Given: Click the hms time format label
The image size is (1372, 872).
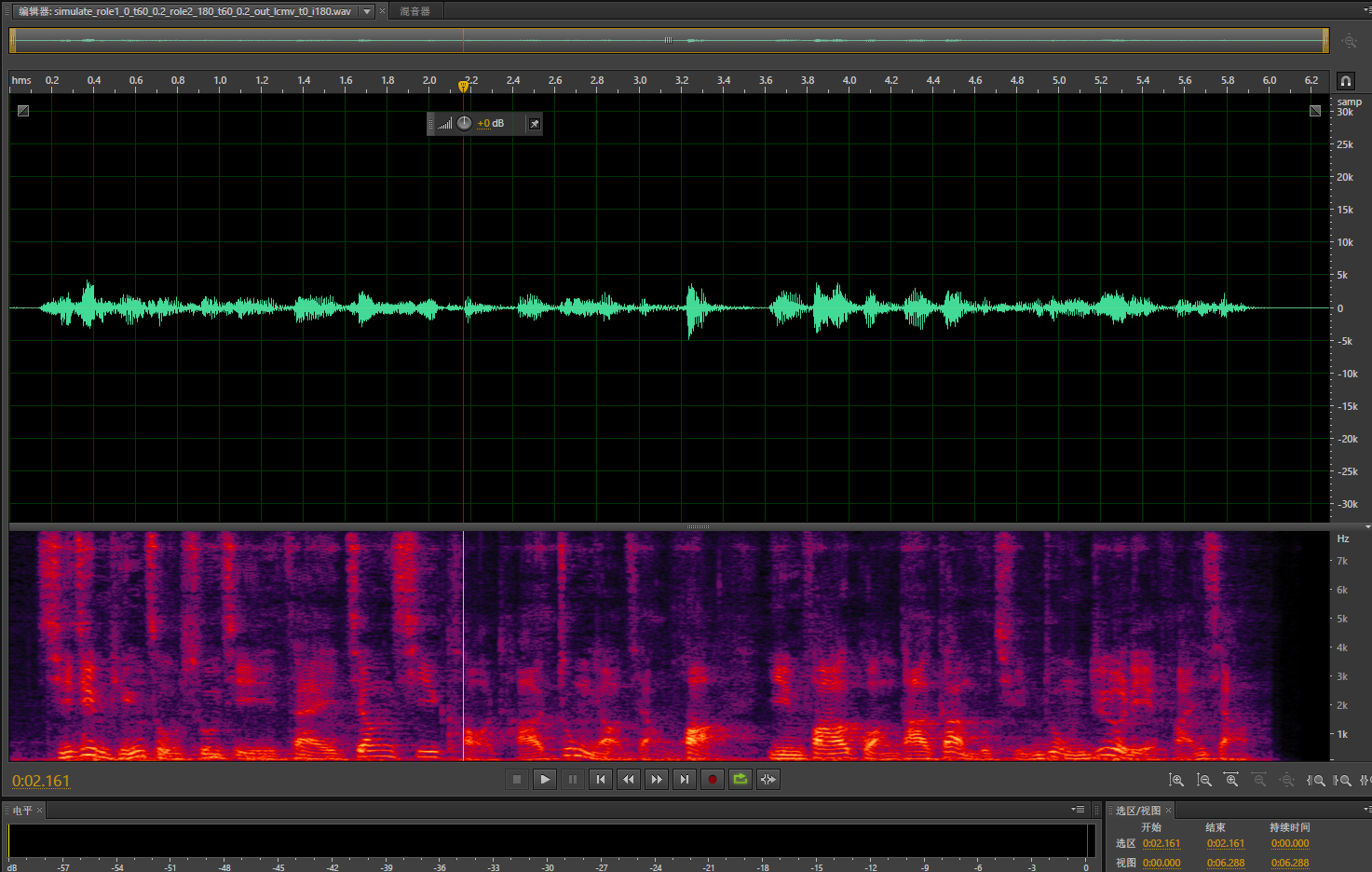Looking at the screenshot, I should point(21,80).
